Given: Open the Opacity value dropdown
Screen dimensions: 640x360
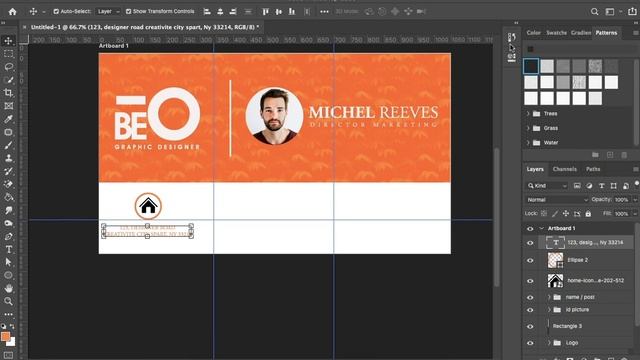Looking at the screenshot, I should click(635, 200).
